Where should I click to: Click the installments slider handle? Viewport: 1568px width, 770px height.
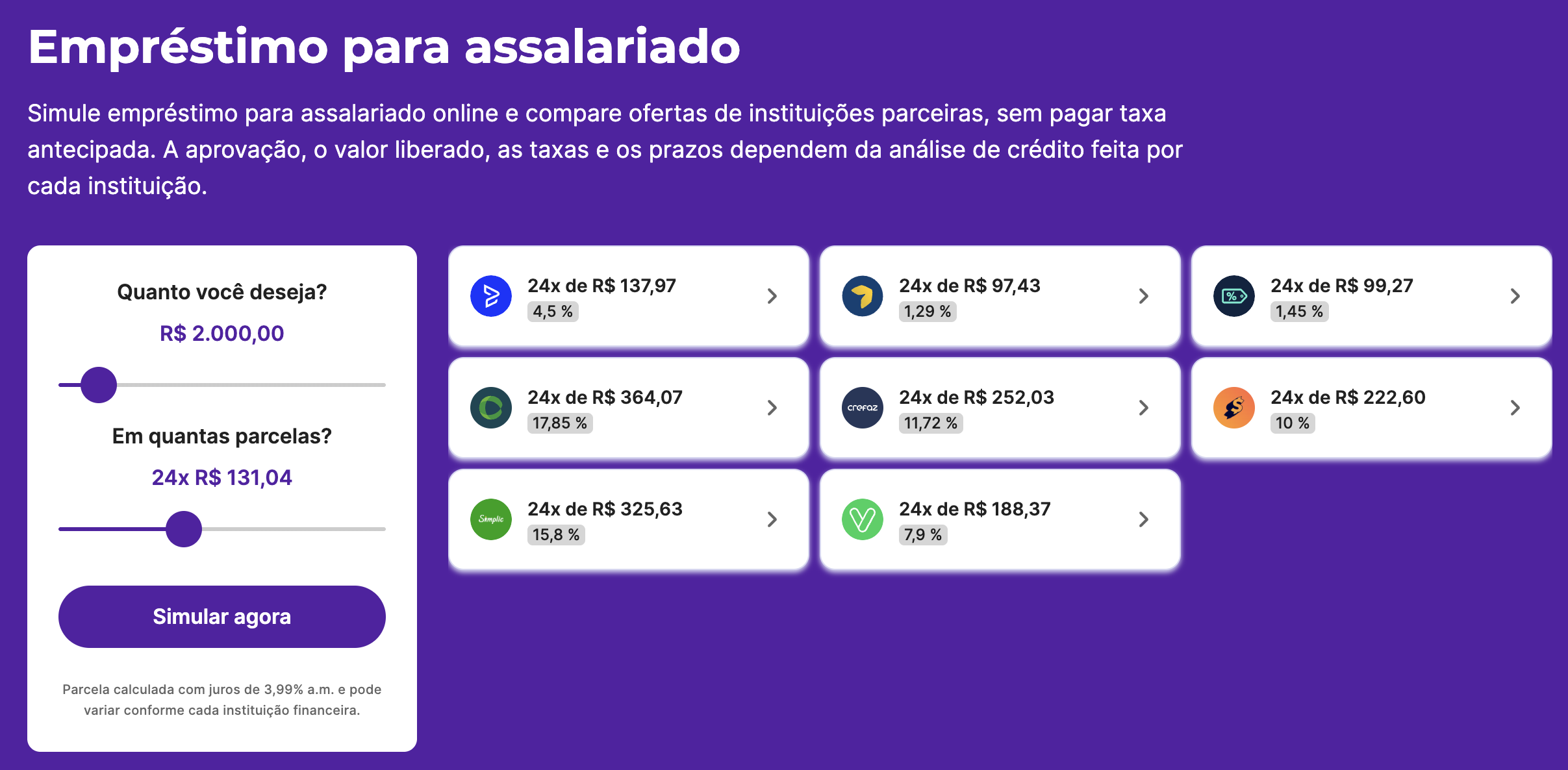pyautogui.click(x=184, y=529)
